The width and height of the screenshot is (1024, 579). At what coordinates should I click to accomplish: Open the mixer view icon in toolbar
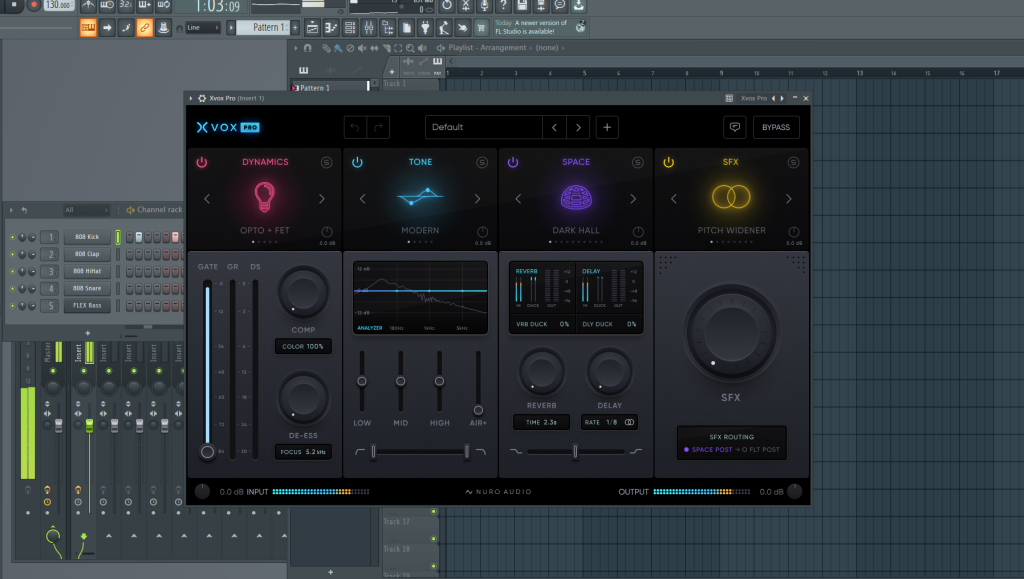368,27
